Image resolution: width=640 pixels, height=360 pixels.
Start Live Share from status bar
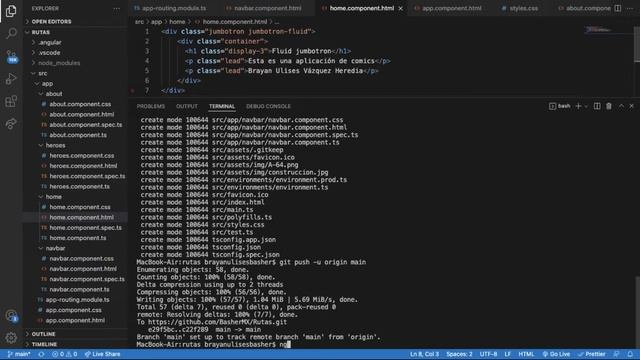(x=102, y=354)
